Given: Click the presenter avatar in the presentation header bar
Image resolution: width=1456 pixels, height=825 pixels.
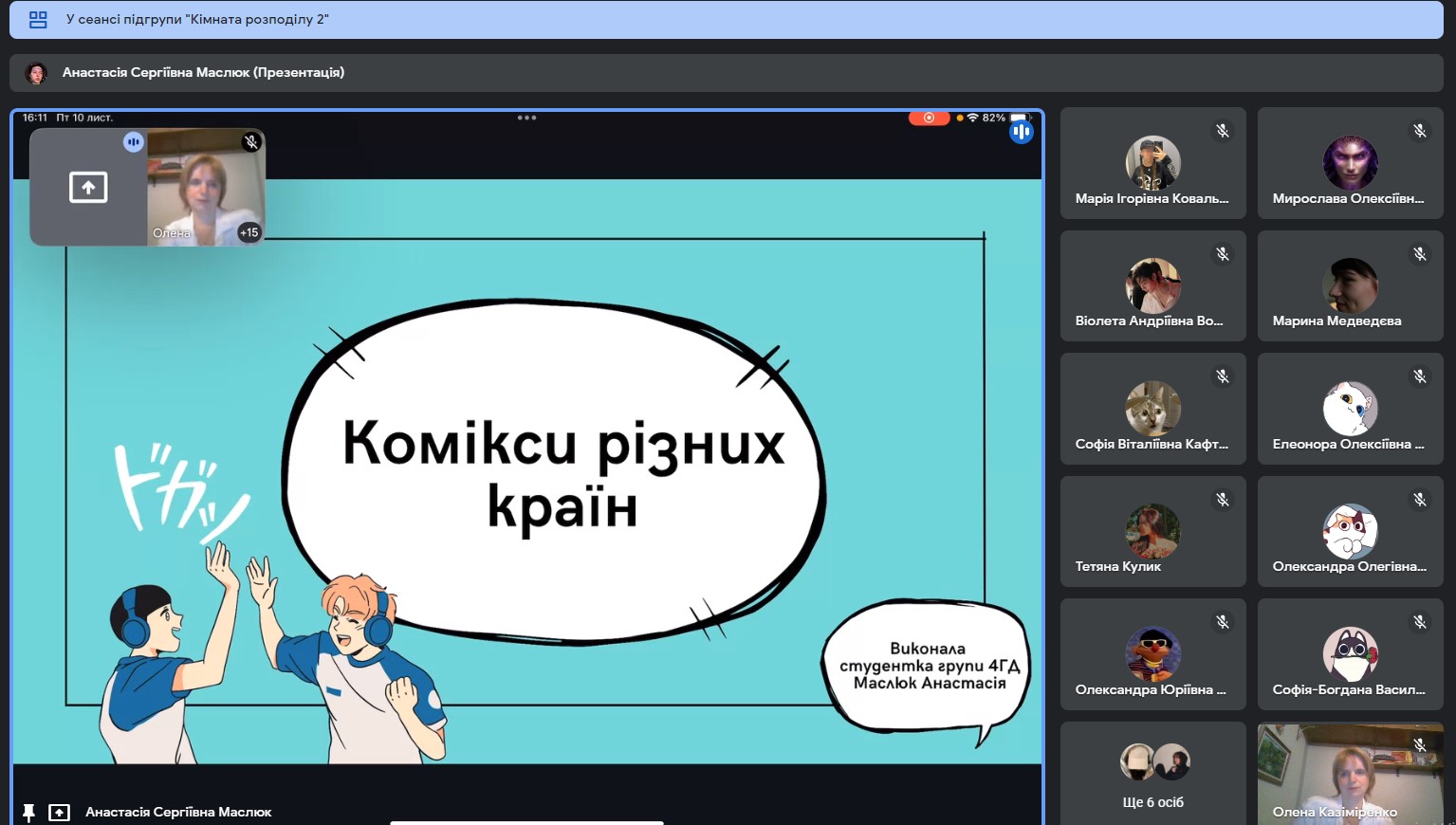Looking at the screenshot, I should (36, 73).
